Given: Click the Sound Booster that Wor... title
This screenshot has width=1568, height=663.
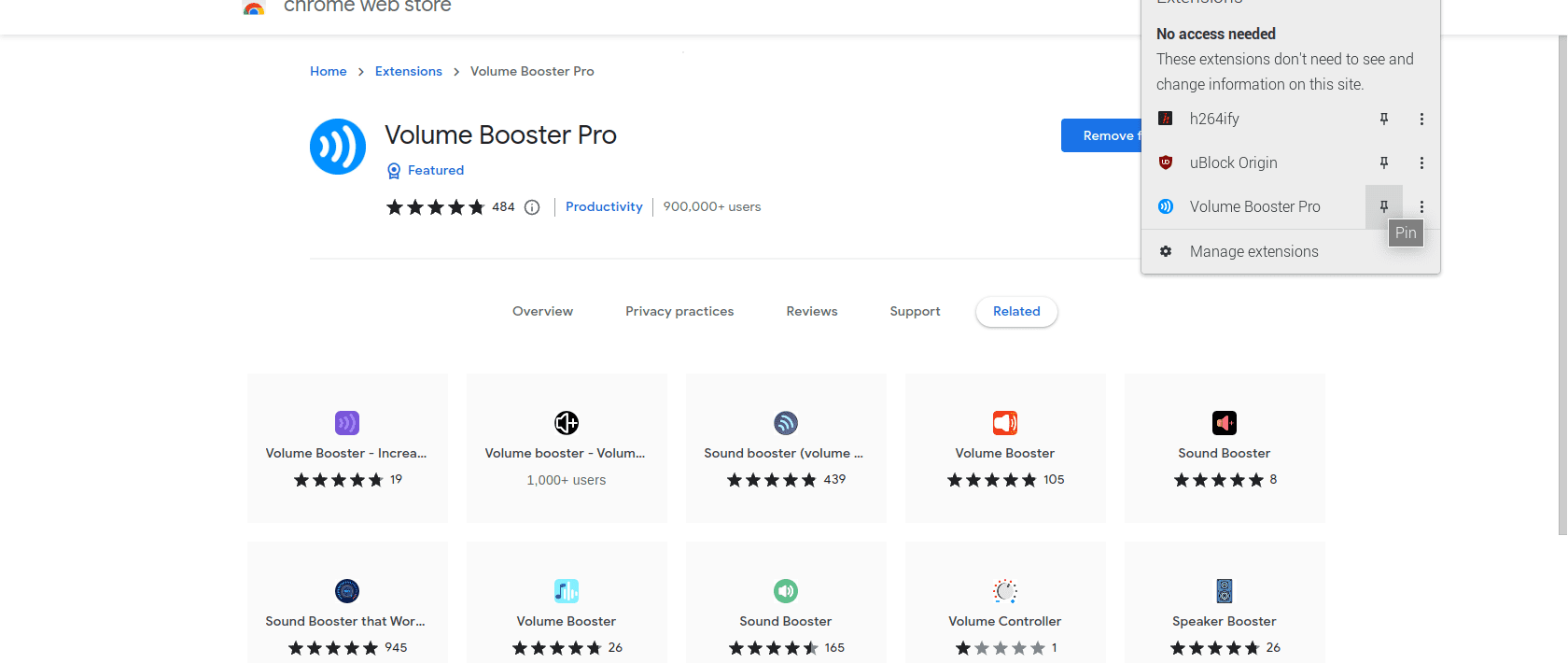Looking at the screenshot, I should pos(345,622).
